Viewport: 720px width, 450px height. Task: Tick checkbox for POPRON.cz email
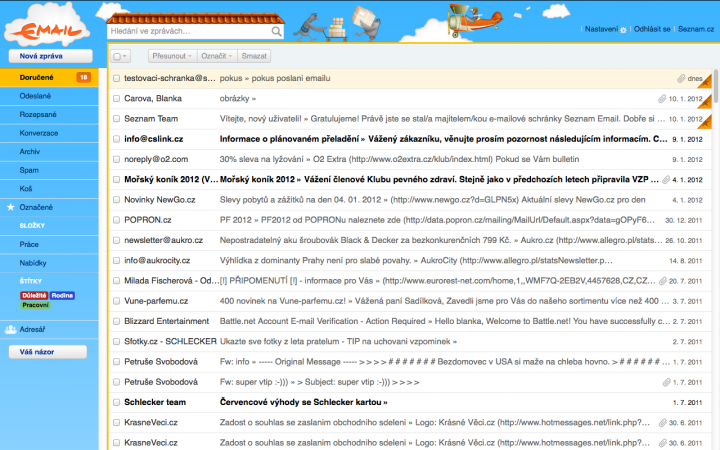[x=117, y=220]
